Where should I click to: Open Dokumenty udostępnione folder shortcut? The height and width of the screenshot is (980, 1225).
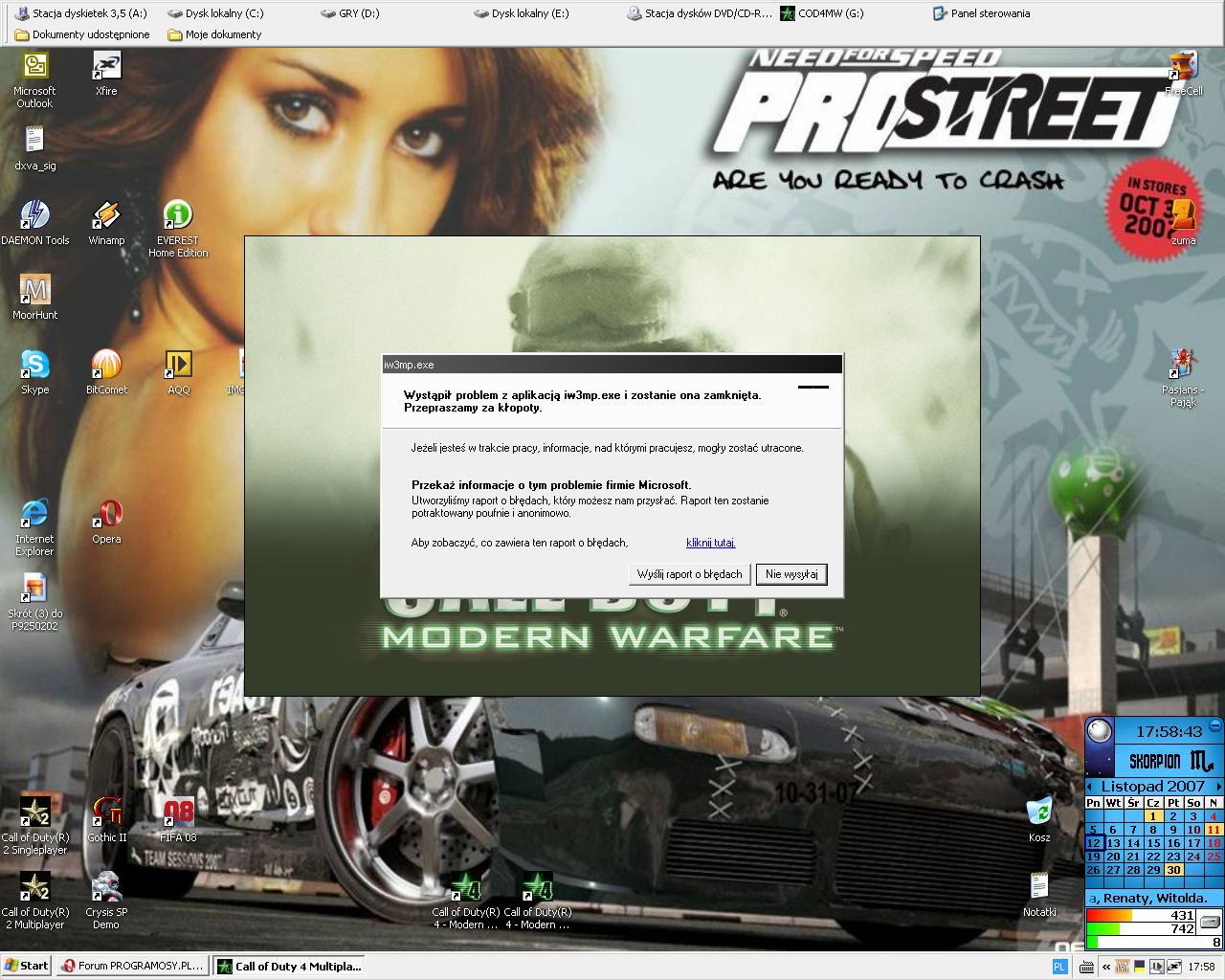(x=82, y=34)
